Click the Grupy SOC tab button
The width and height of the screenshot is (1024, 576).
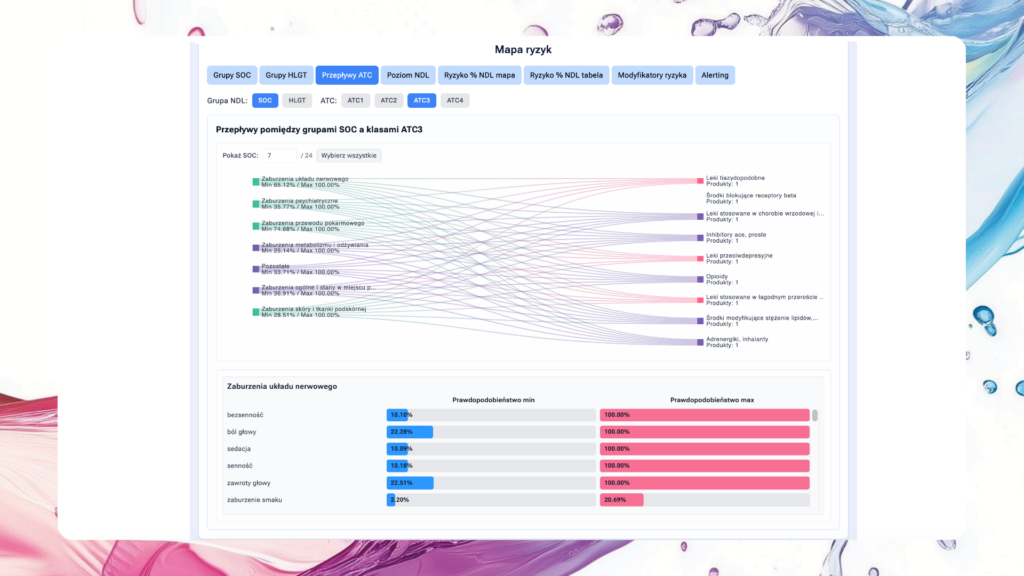click(231, 75)
